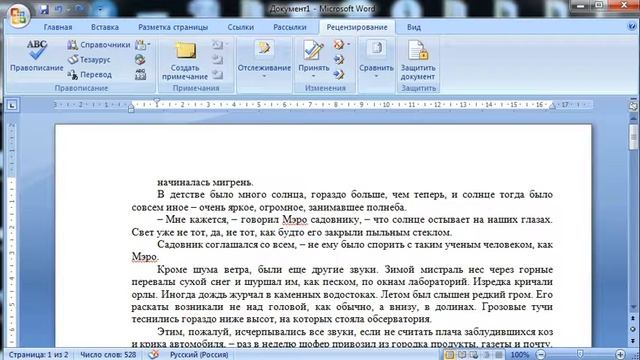The height and width of the screenshot is (360, 640).
Task: Open Quick Access toolbar customize dropdown
Action: tap(100, 9)
